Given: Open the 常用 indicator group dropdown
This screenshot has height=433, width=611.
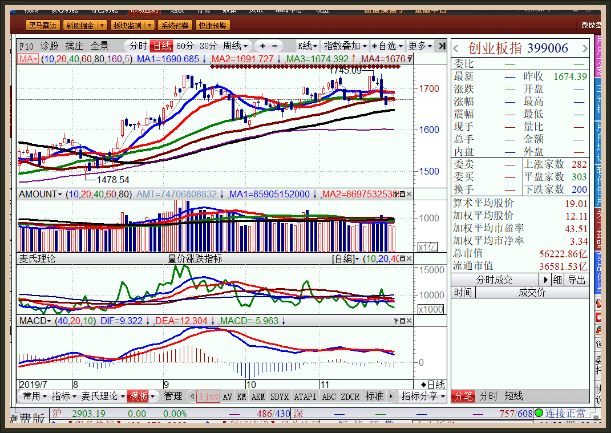Looking at the screenshot, I should click(x=34, y=396).
